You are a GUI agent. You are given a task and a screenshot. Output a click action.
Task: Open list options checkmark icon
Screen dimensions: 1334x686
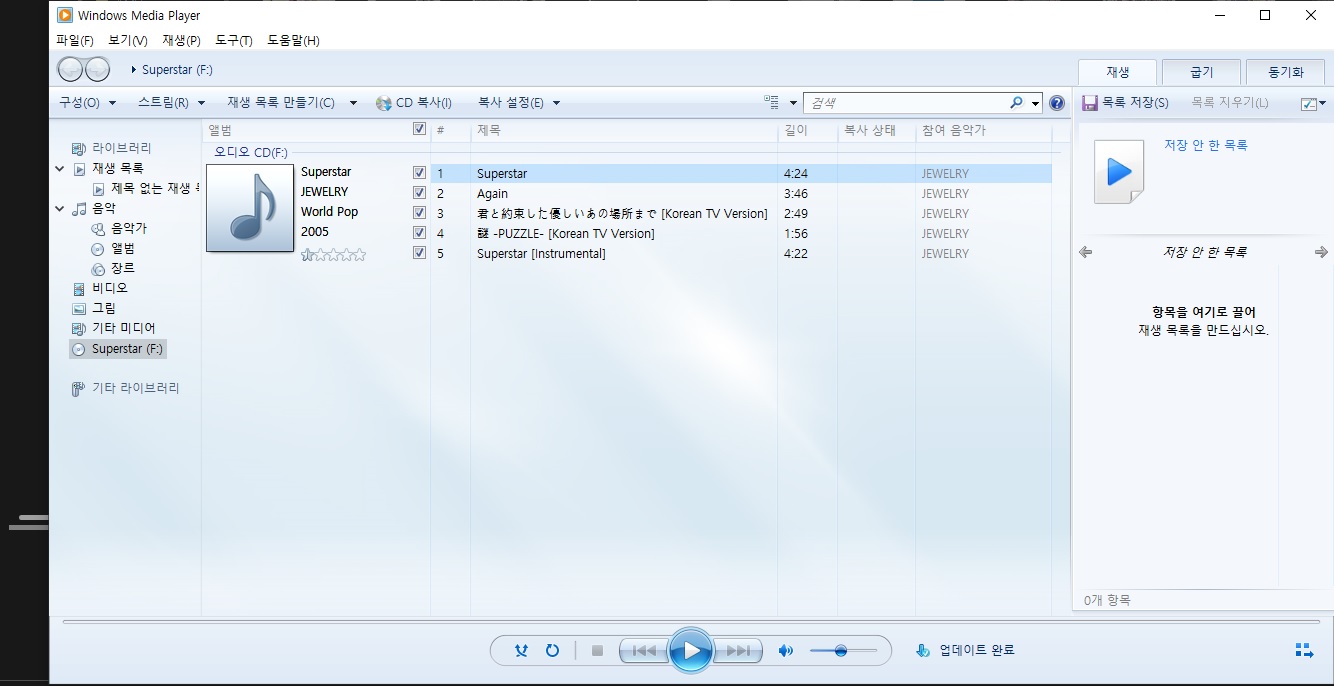1309,103
